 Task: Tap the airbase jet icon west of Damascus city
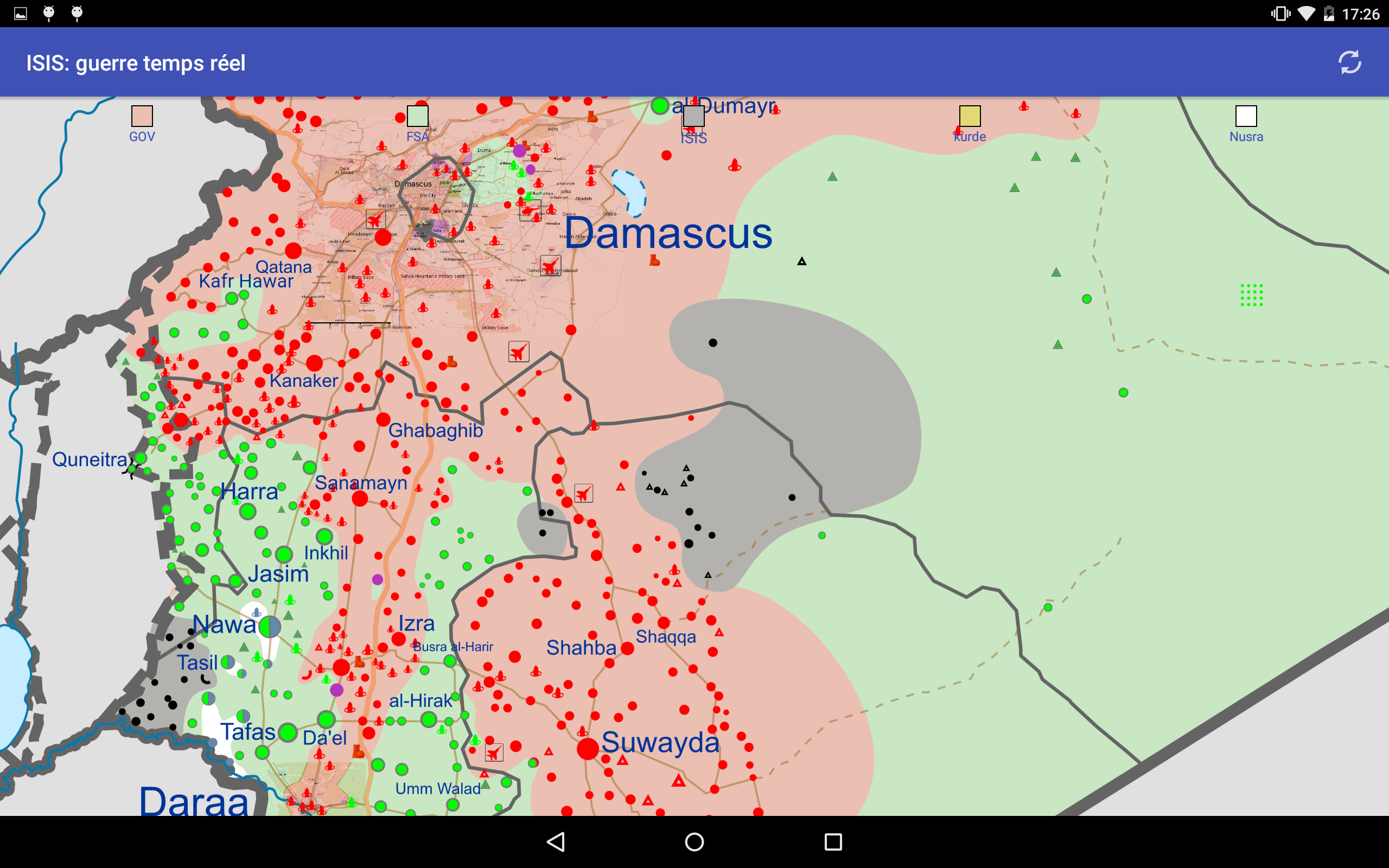(375, 219)
